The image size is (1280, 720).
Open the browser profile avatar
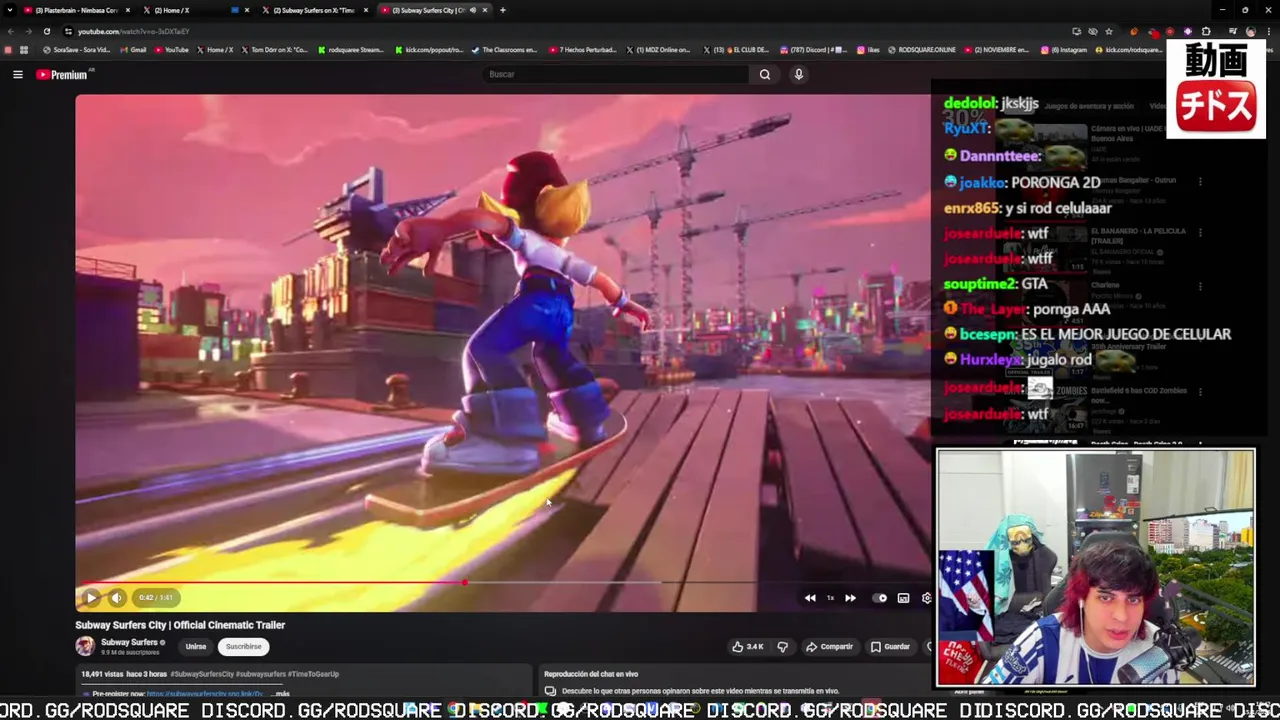[x=1250, y=31]
